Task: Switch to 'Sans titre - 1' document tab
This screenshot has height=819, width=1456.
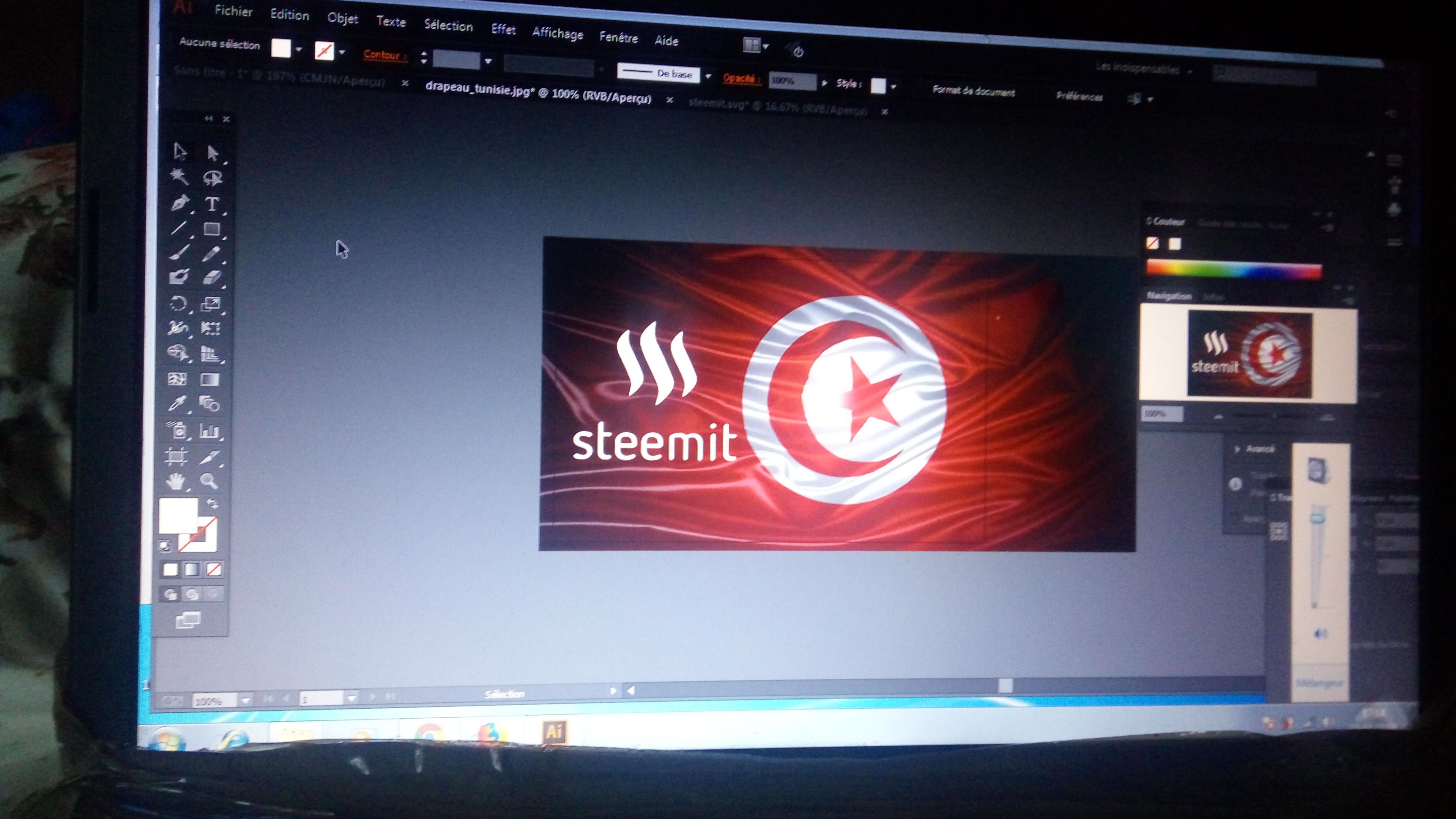Action: click(x=280, y=76)
